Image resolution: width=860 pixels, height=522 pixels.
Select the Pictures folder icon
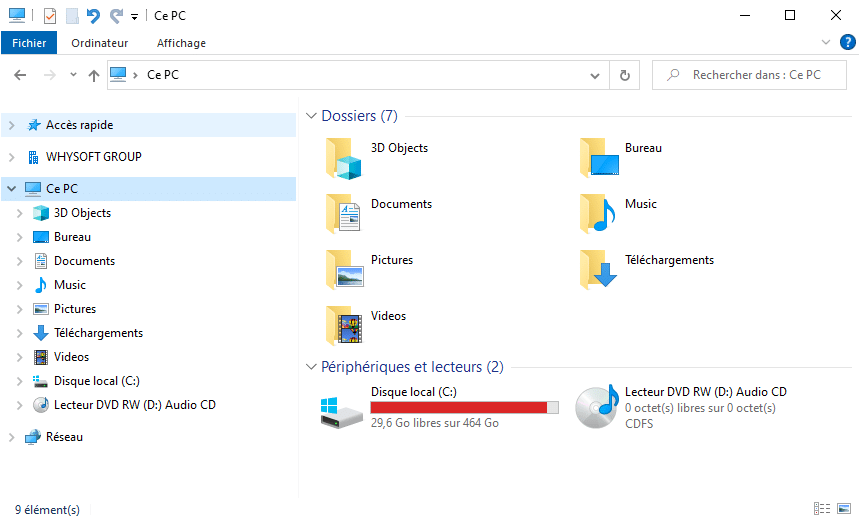[x=344, y=269]
